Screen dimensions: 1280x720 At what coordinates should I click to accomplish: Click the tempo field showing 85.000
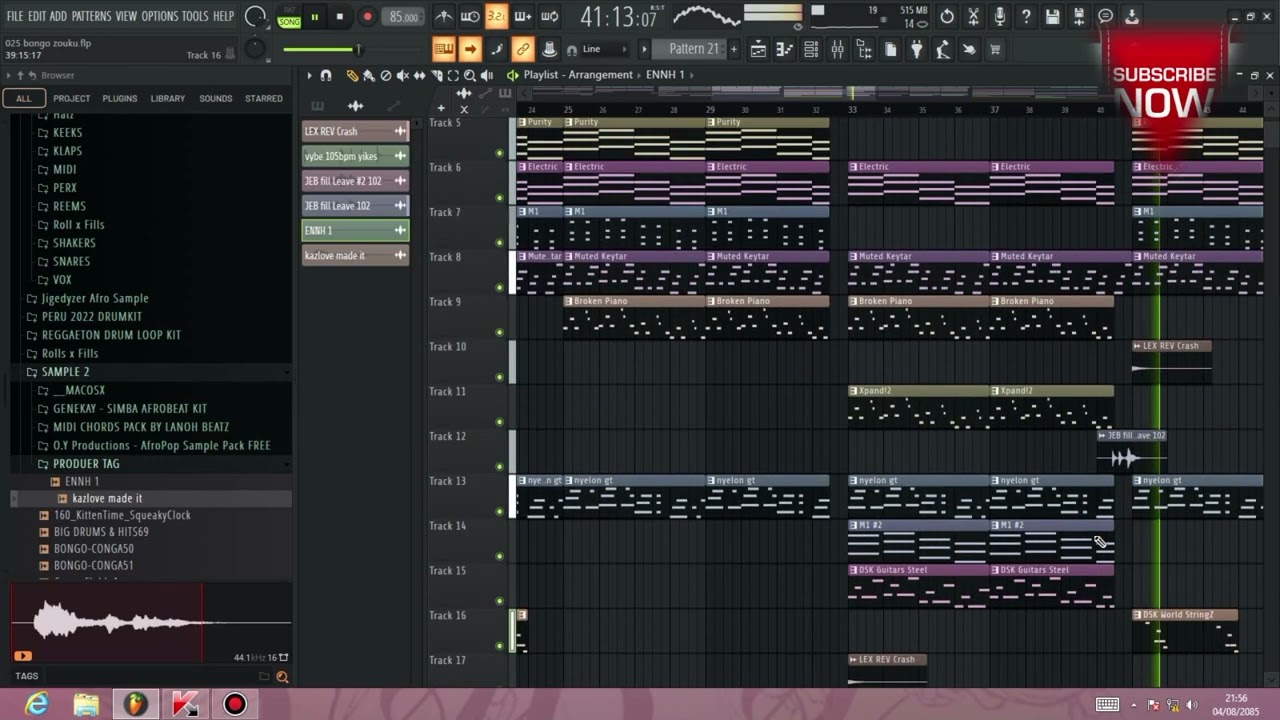pos(404,17)
